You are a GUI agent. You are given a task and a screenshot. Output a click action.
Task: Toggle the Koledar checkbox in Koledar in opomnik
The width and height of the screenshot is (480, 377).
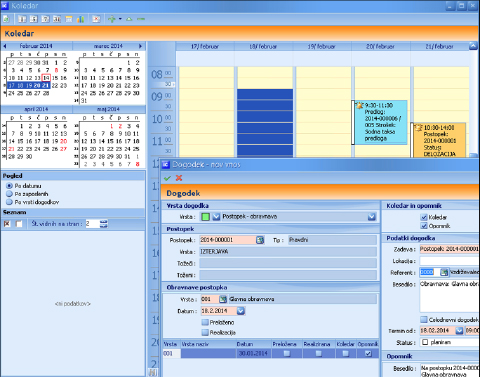tap(424, 217)
